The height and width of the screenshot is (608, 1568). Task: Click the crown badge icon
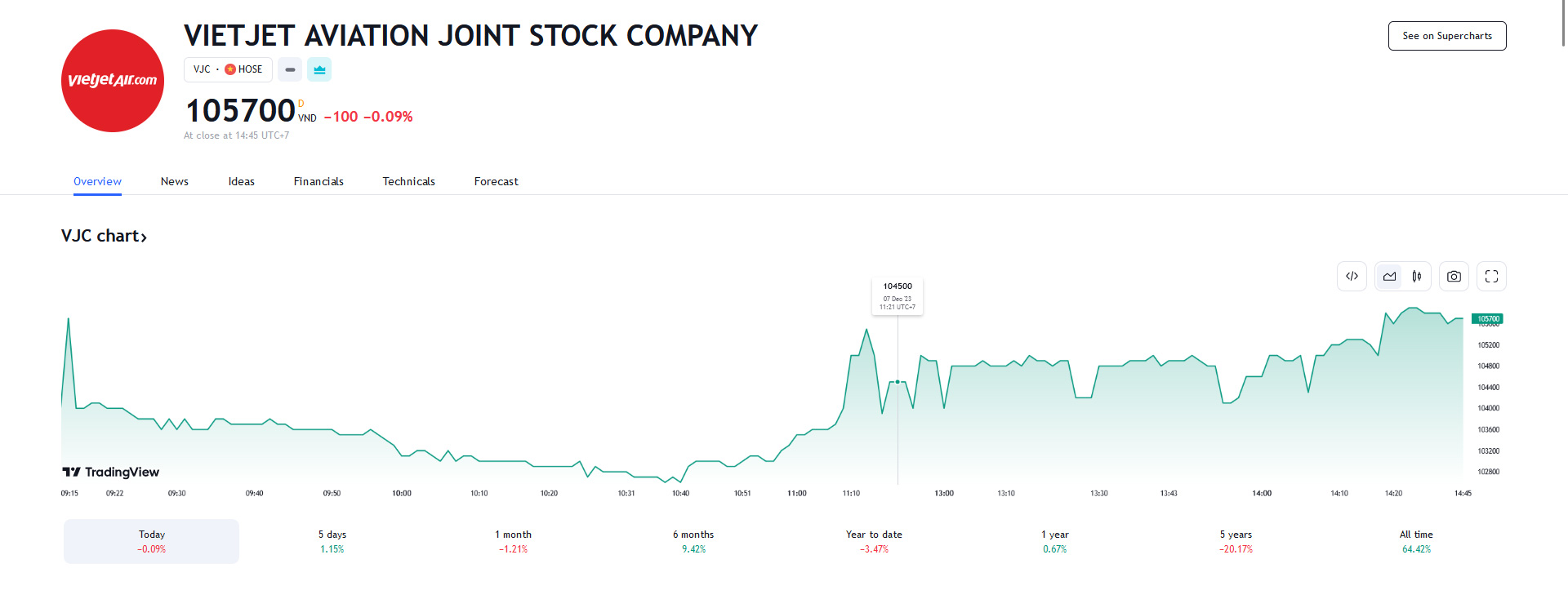319,70
